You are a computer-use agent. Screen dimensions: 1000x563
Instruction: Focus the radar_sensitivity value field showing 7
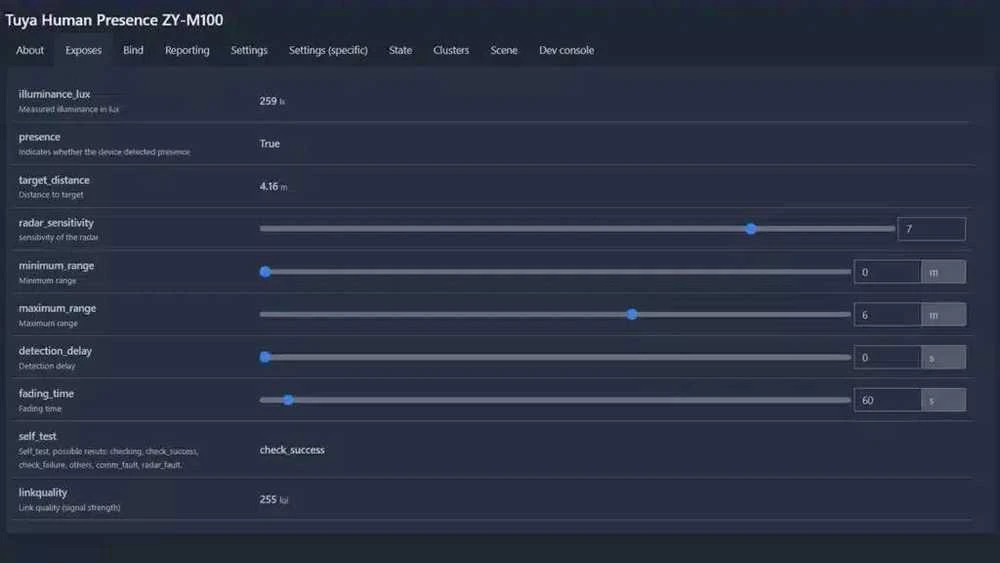(x=931, y=229)
